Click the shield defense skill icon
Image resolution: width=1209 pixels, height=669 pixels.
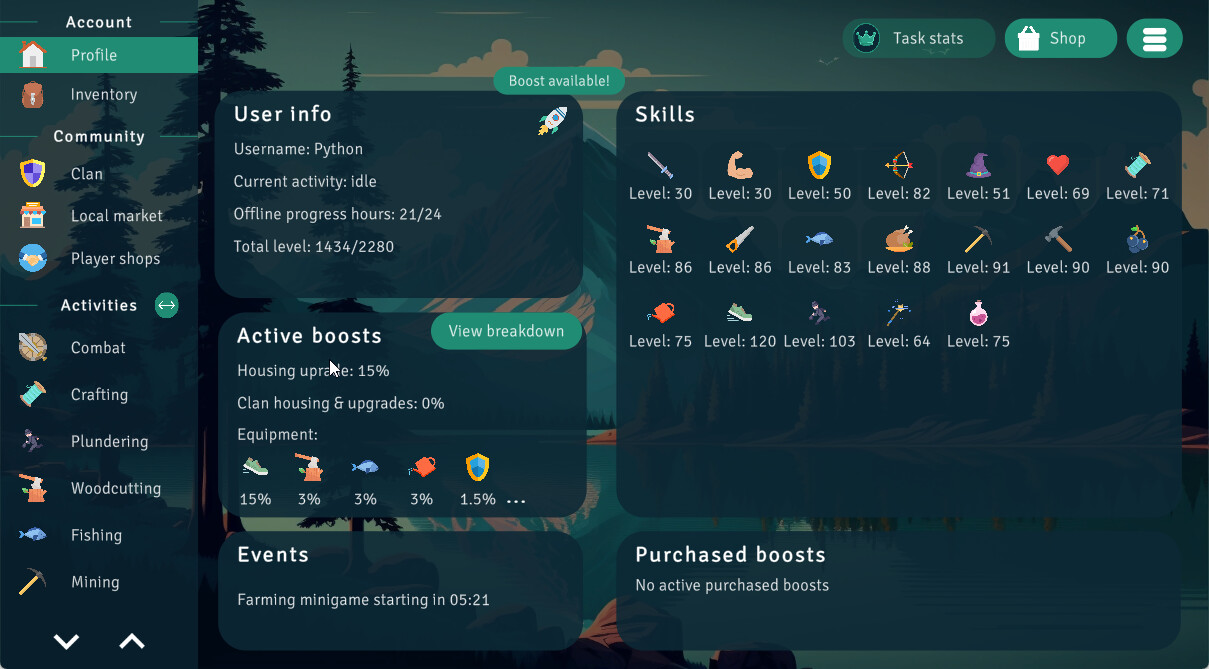818,166
